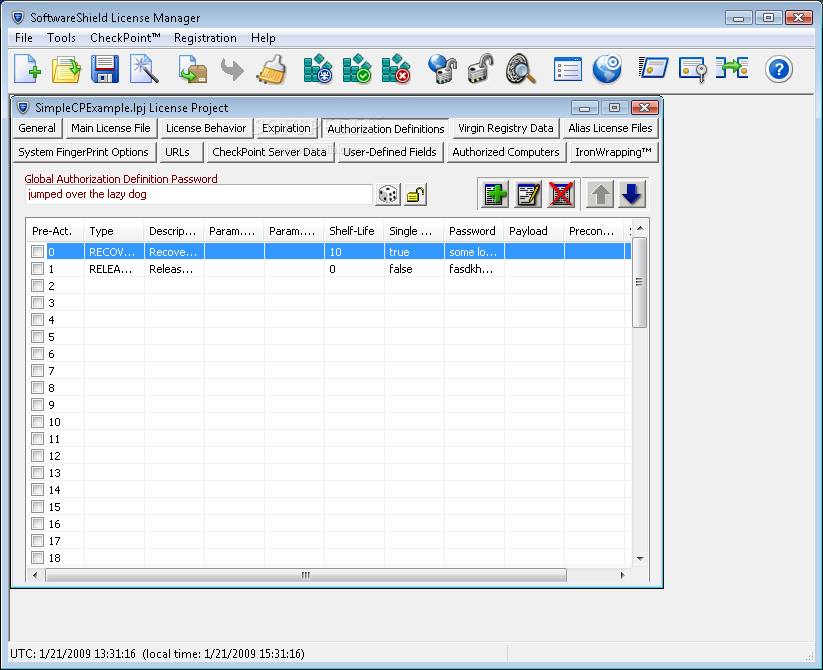Generate random password with dice icon
Image resolution: width=823 pixels, height=670 pixels.
tap(388, 195)
